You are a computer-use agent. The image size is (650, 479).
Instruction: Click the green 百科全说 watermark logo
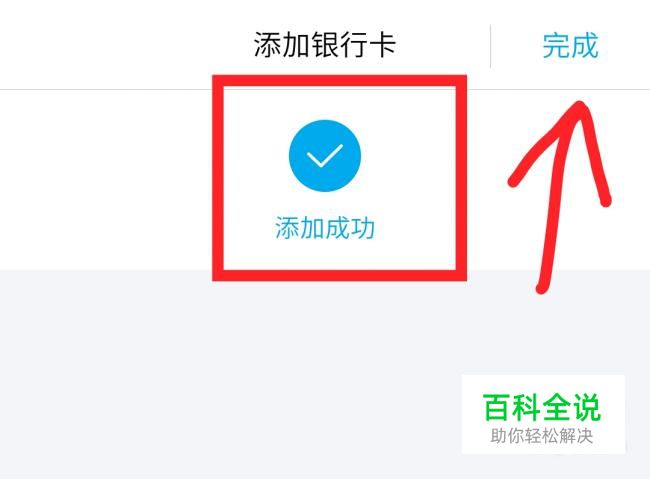click(x=541, y=407)
